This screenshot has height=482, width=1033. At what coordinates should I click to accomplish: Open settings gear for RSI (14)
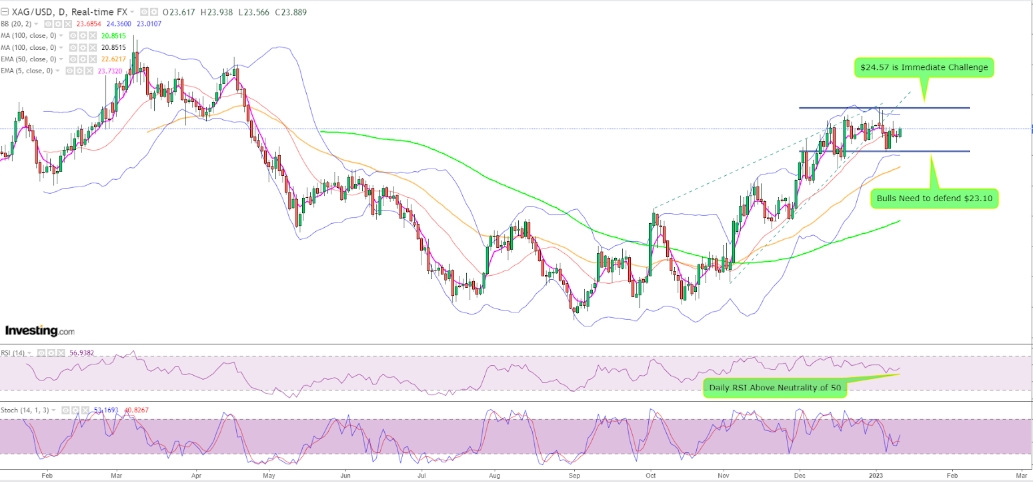pyautogui.click(x=52, y=353)
